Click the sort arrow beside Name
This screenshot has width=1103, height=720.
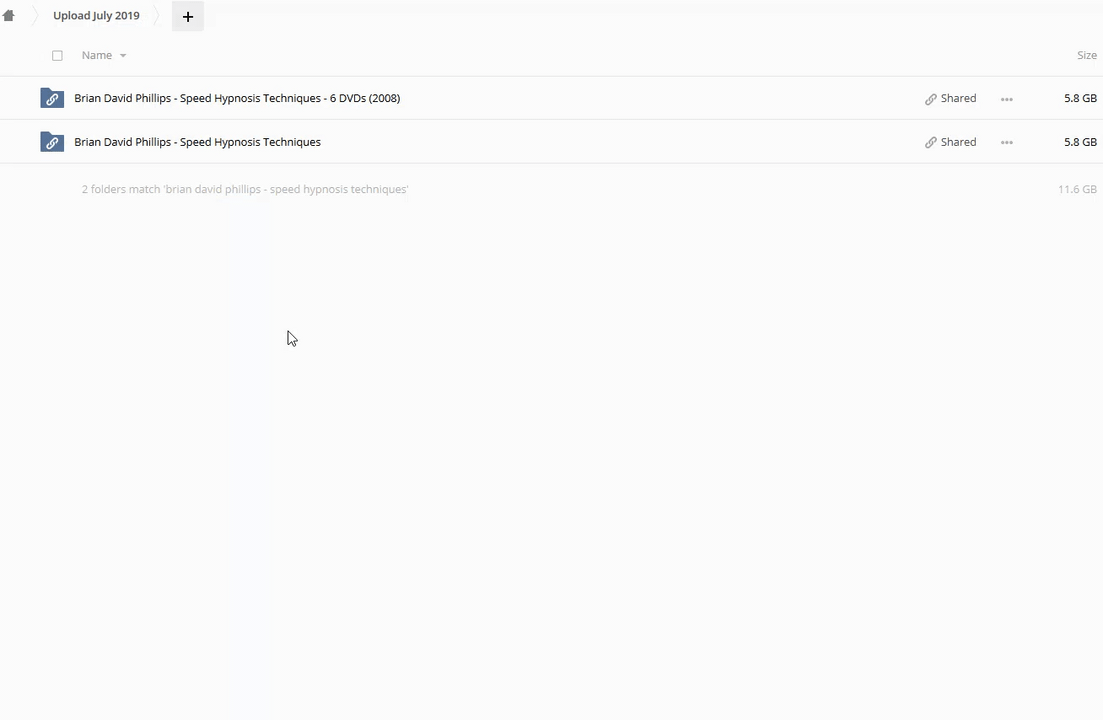tap(123, 56)
